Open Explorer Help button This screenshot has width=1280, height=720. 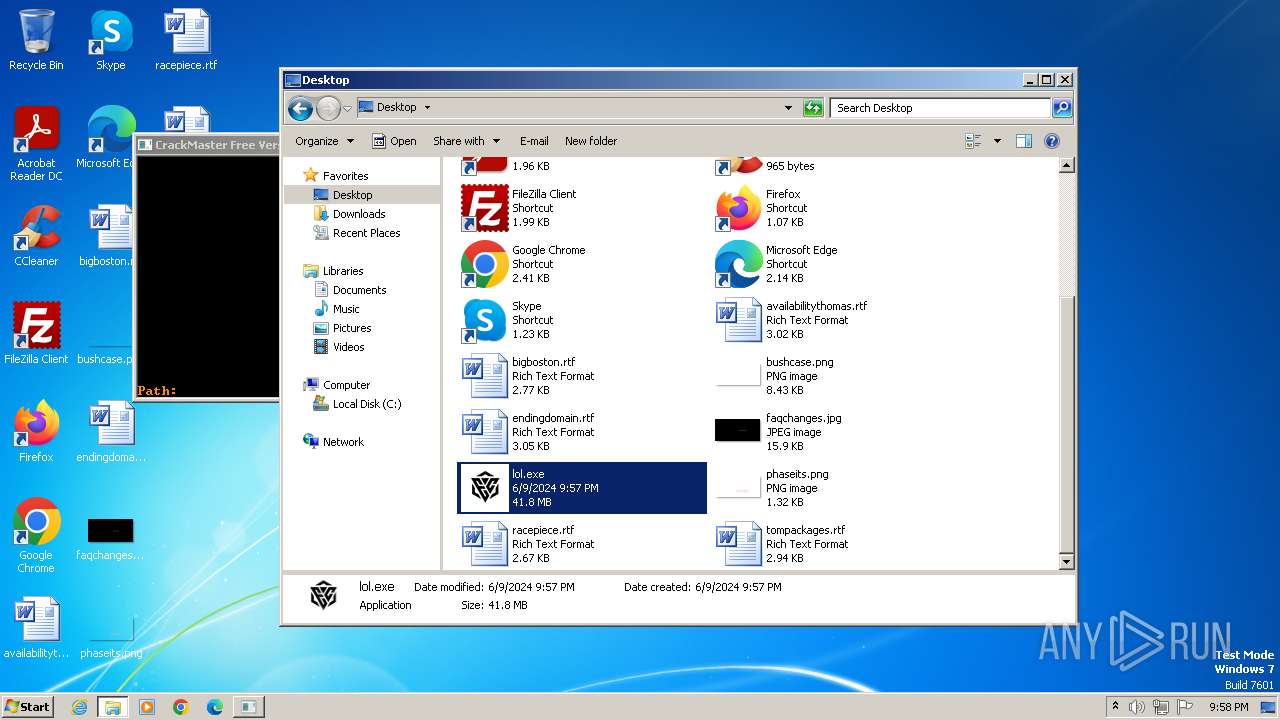1052,141
